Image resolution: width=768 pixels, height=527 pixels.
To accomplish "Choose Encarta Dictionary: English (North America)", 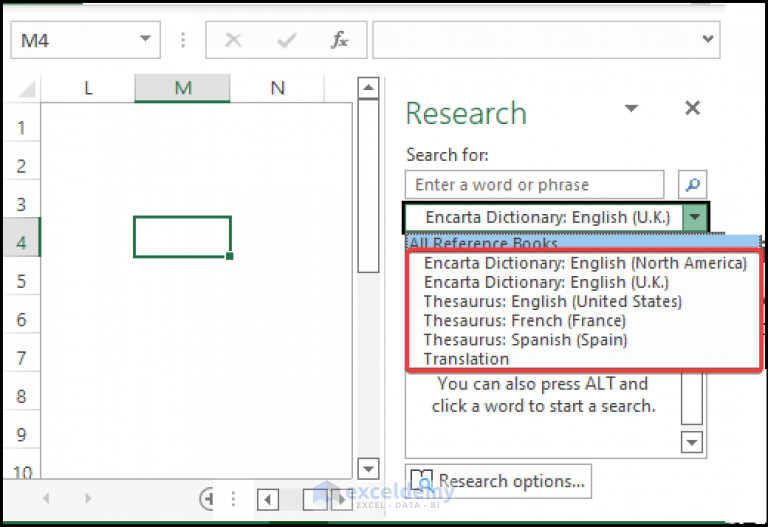I will 585,263.
